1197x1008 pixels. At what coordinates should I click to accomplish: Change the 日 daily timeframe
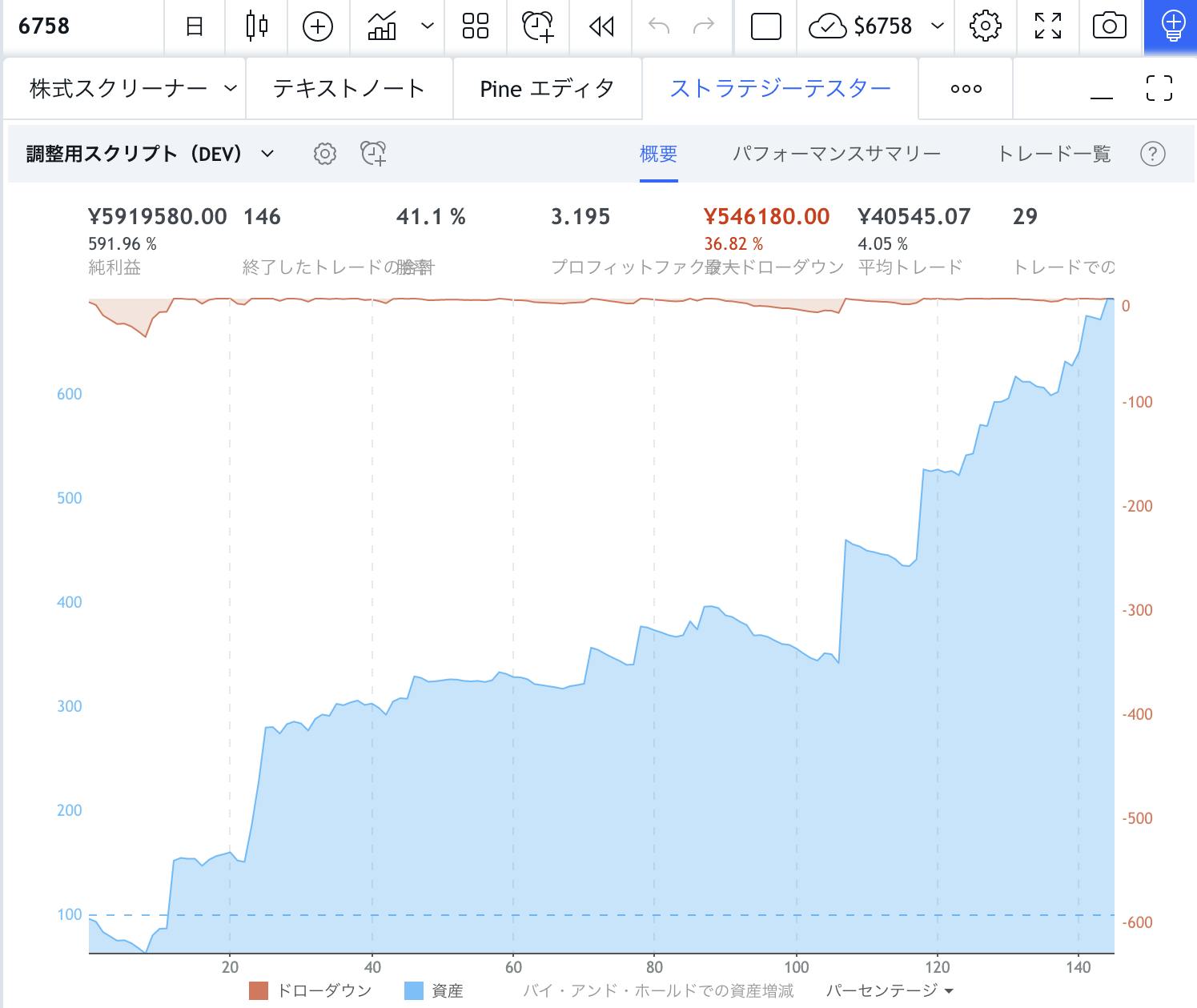tap(195, 26)
